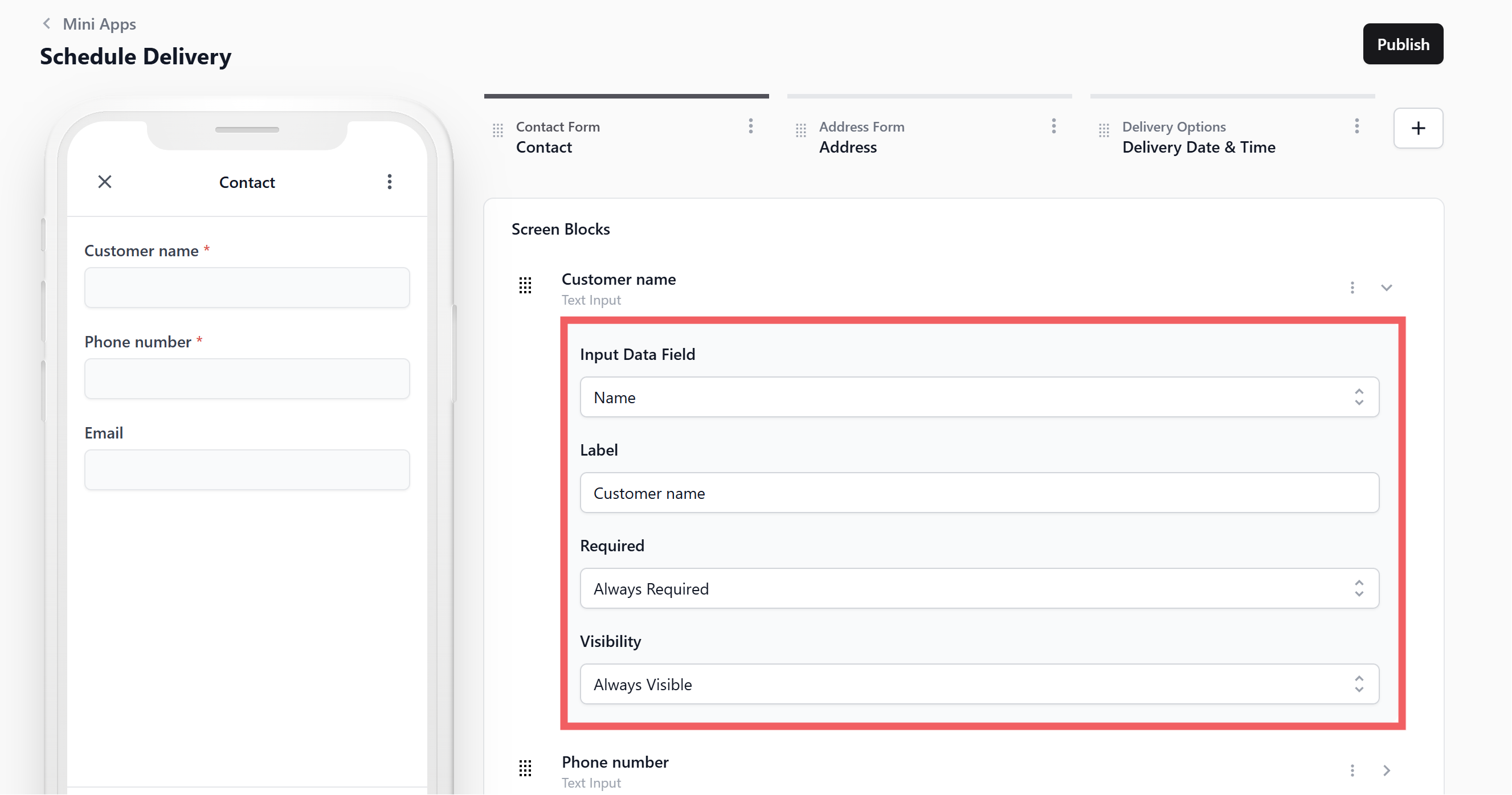The width and height of the screenshot is (1512, 795).
Task: Click the back arrow next to Mini Apps
Action: pos(46,23)
